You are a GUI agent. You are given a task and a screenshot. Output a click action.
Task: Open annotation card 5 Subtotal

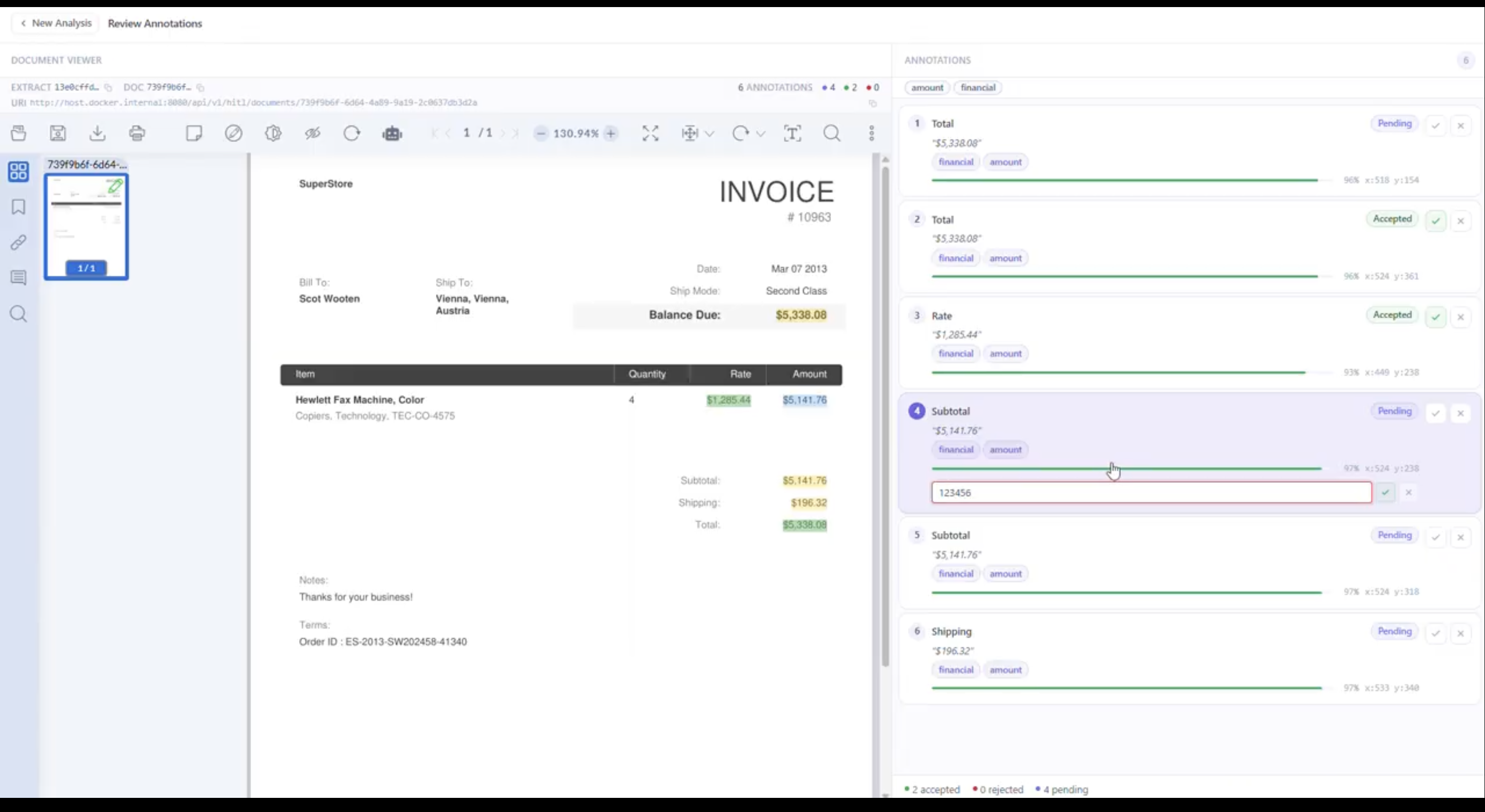coord(1190,563)
